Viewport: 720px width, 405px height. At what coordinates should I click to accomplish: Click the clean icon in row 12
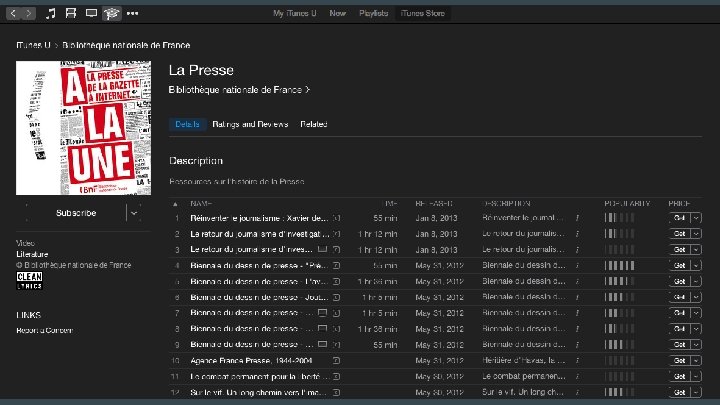tap(337, 392)
